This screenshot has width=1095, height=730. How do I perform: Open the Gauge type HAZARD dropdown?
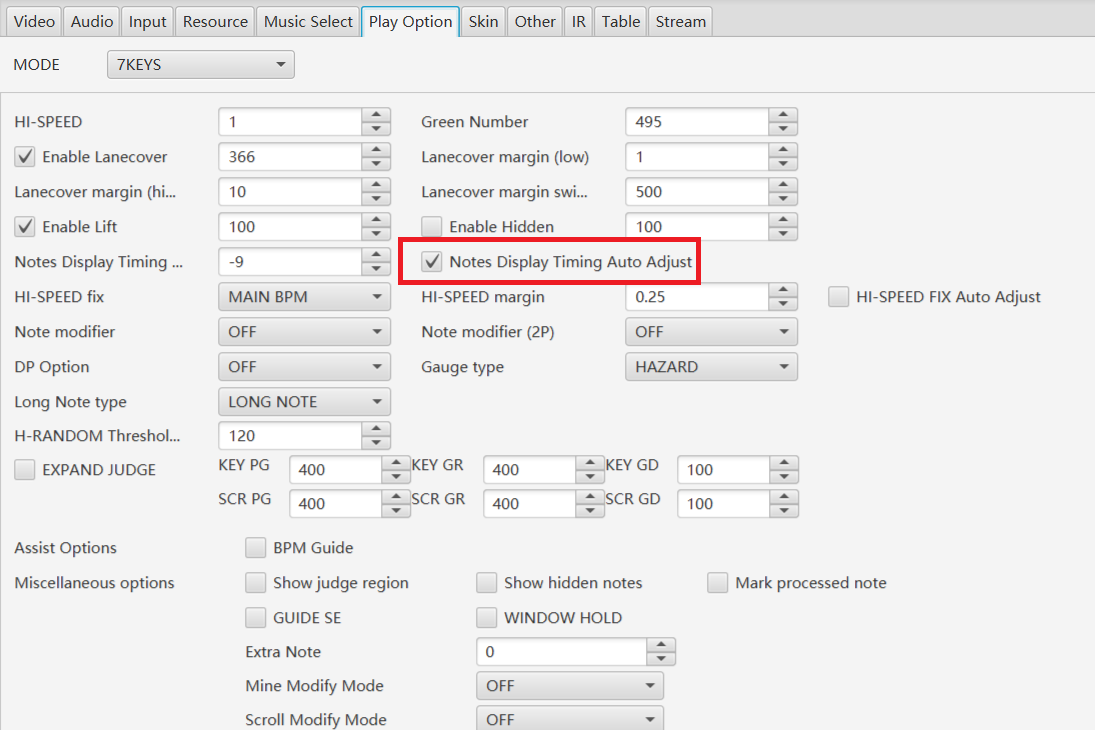(711, 367)
